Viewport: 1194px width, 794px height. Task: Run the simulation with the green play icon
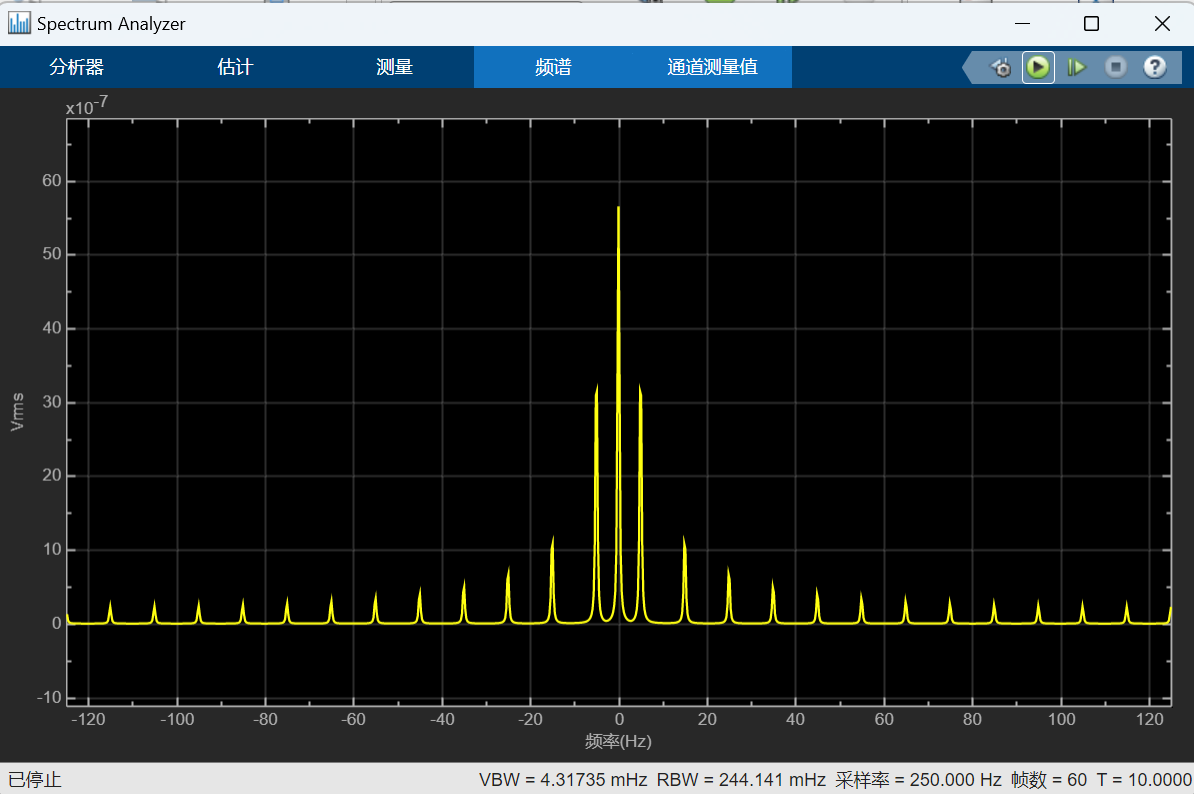coord(1038,67)
